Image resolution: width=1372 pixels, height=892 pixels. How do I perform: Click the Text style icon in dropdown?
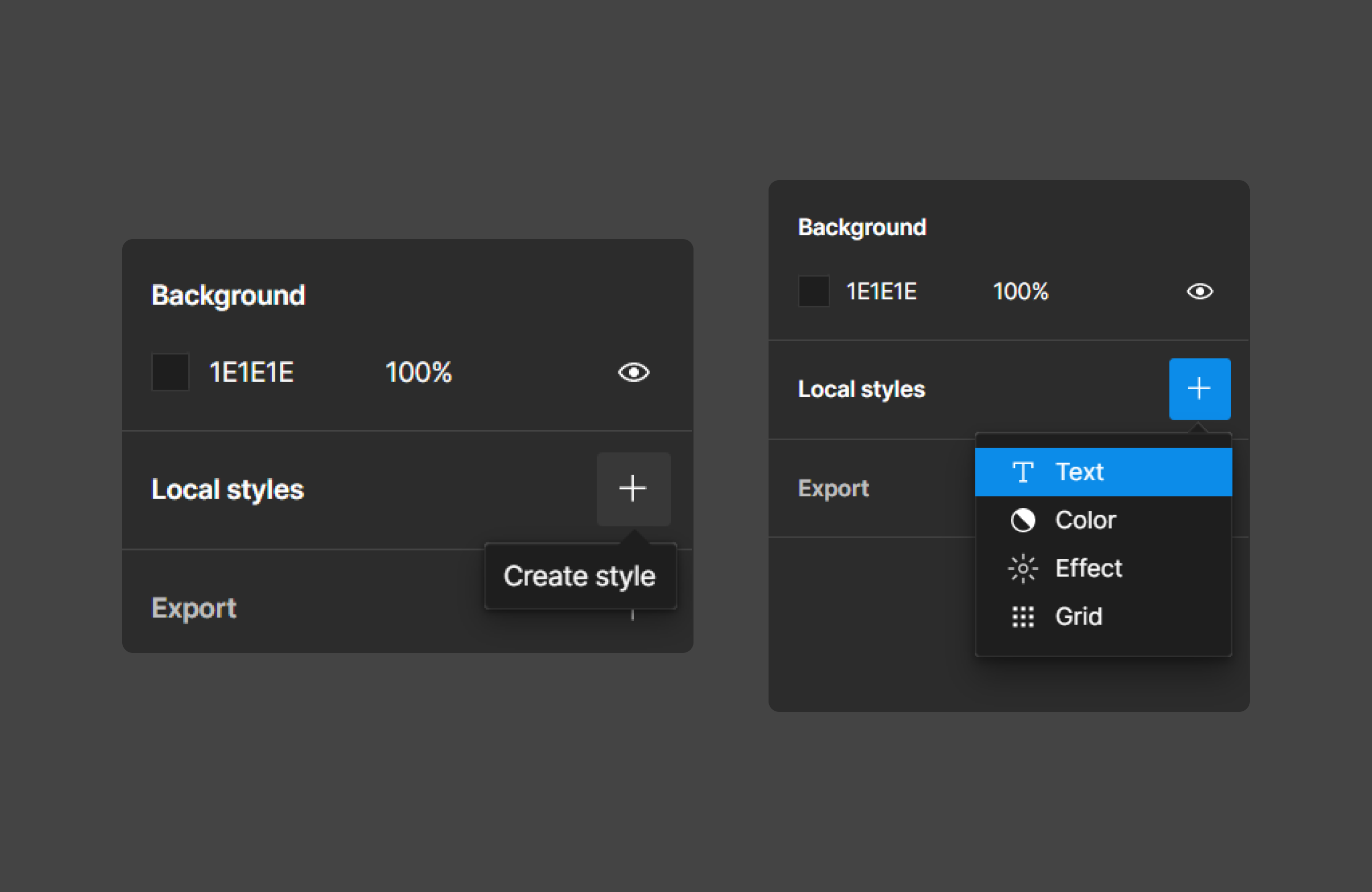pos(1024,471)
